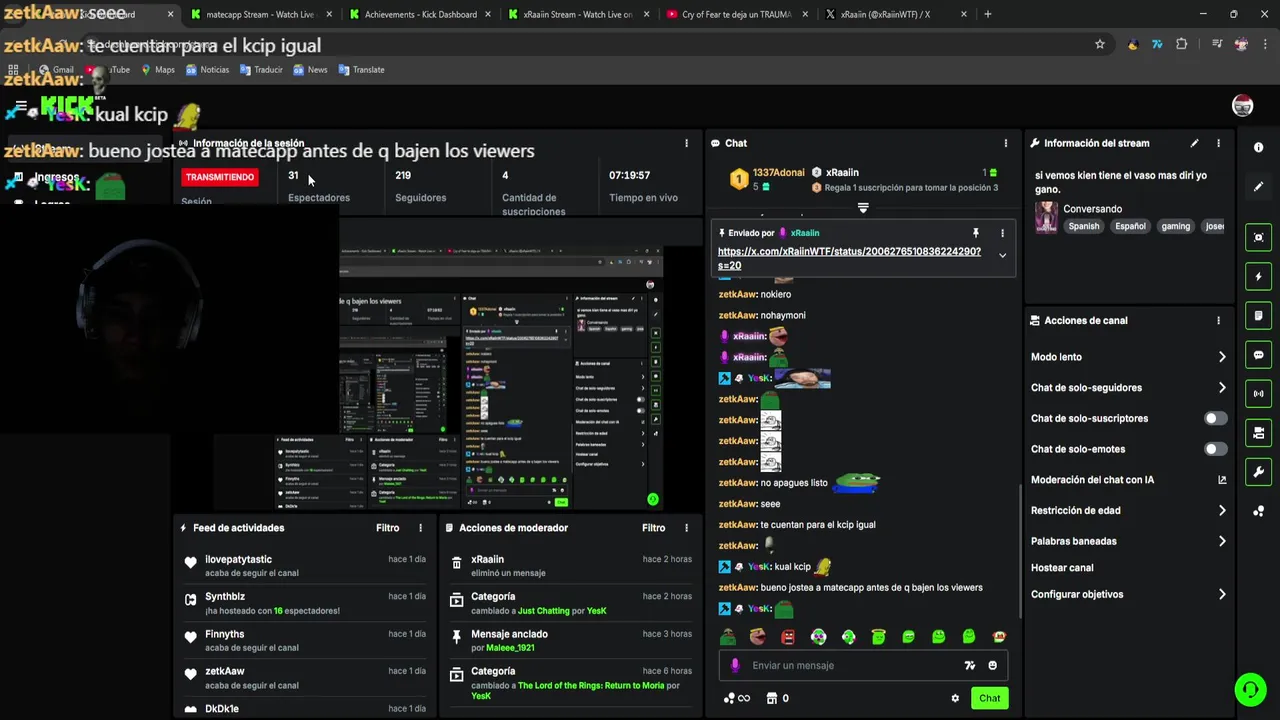Open a new browser tab
Viewport: 1280px width, 720px height.
[x=988, y=14]
